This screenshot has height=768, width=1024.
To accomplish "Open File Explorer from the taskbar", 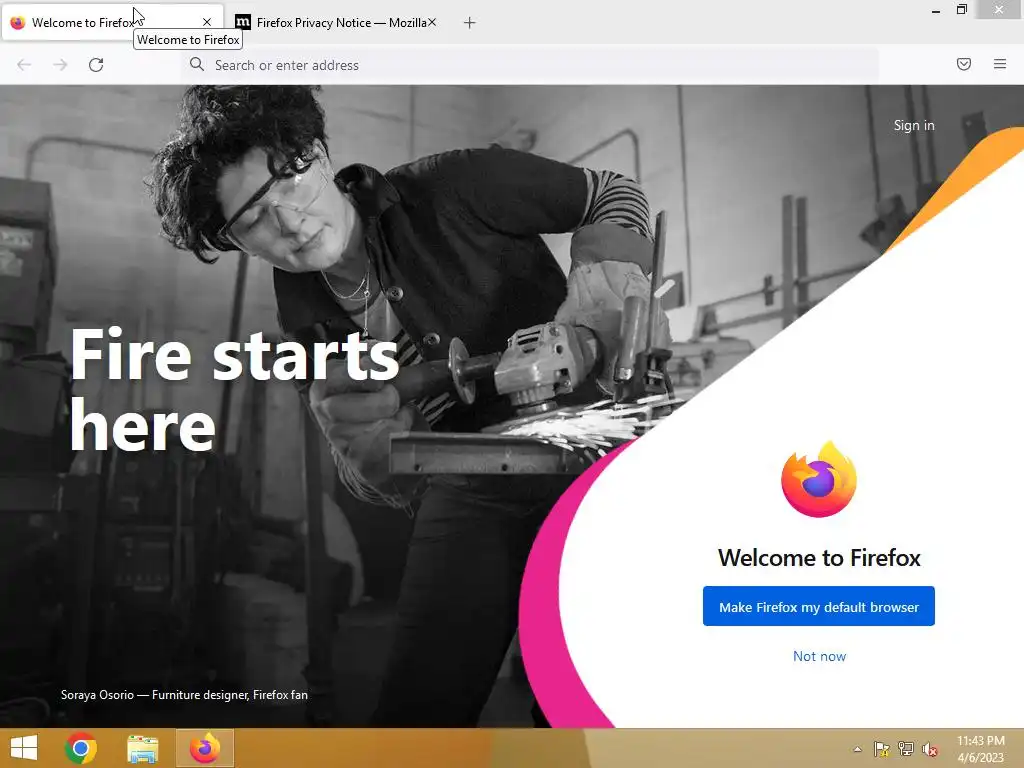I will [x=143, y=748].
